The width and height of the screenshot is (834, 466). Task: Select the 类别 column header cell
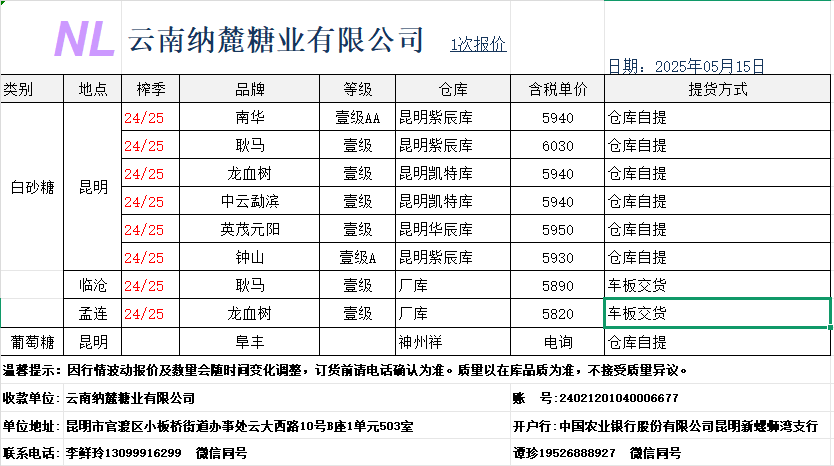[19, 89]
